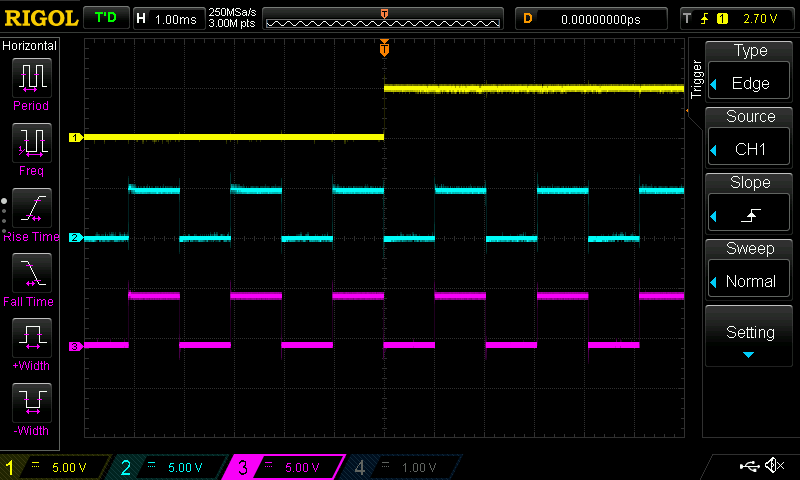Click the rising edge slope symbol
The height and width of the screenshot is (480, 800).
[x=751, y=215]
